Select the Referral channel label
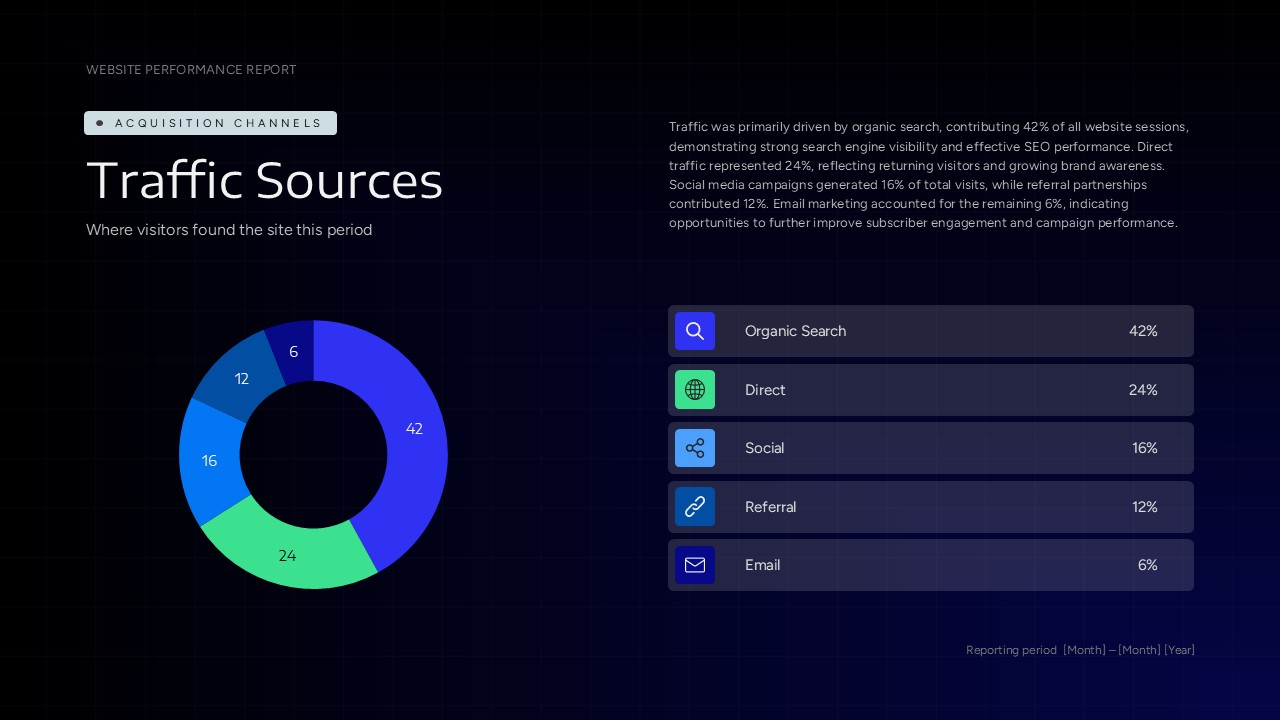The width and height of the screenshot is (1280, 720). click(770, 507)
